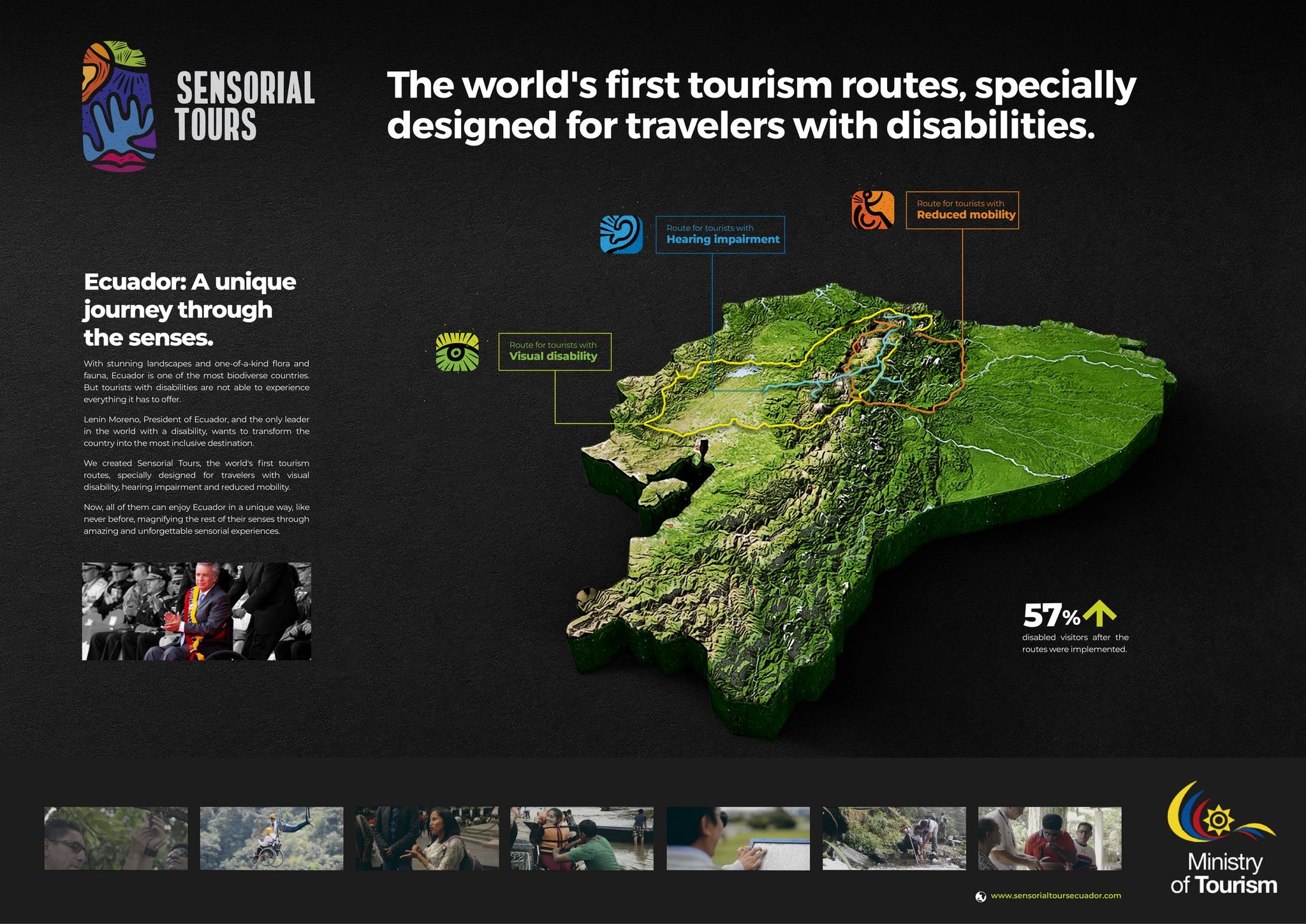
Task: Open thumbnail of people walking by stream
Action: click(x=894, y=839)
